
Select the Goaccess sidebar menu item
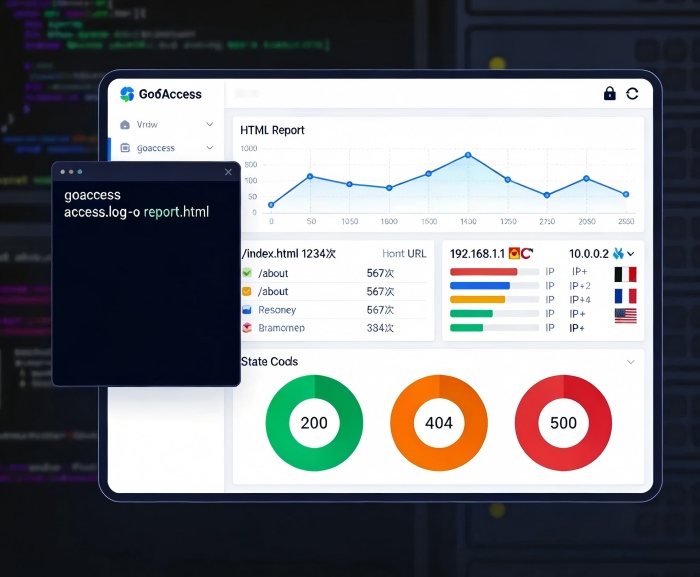[156, 148]
